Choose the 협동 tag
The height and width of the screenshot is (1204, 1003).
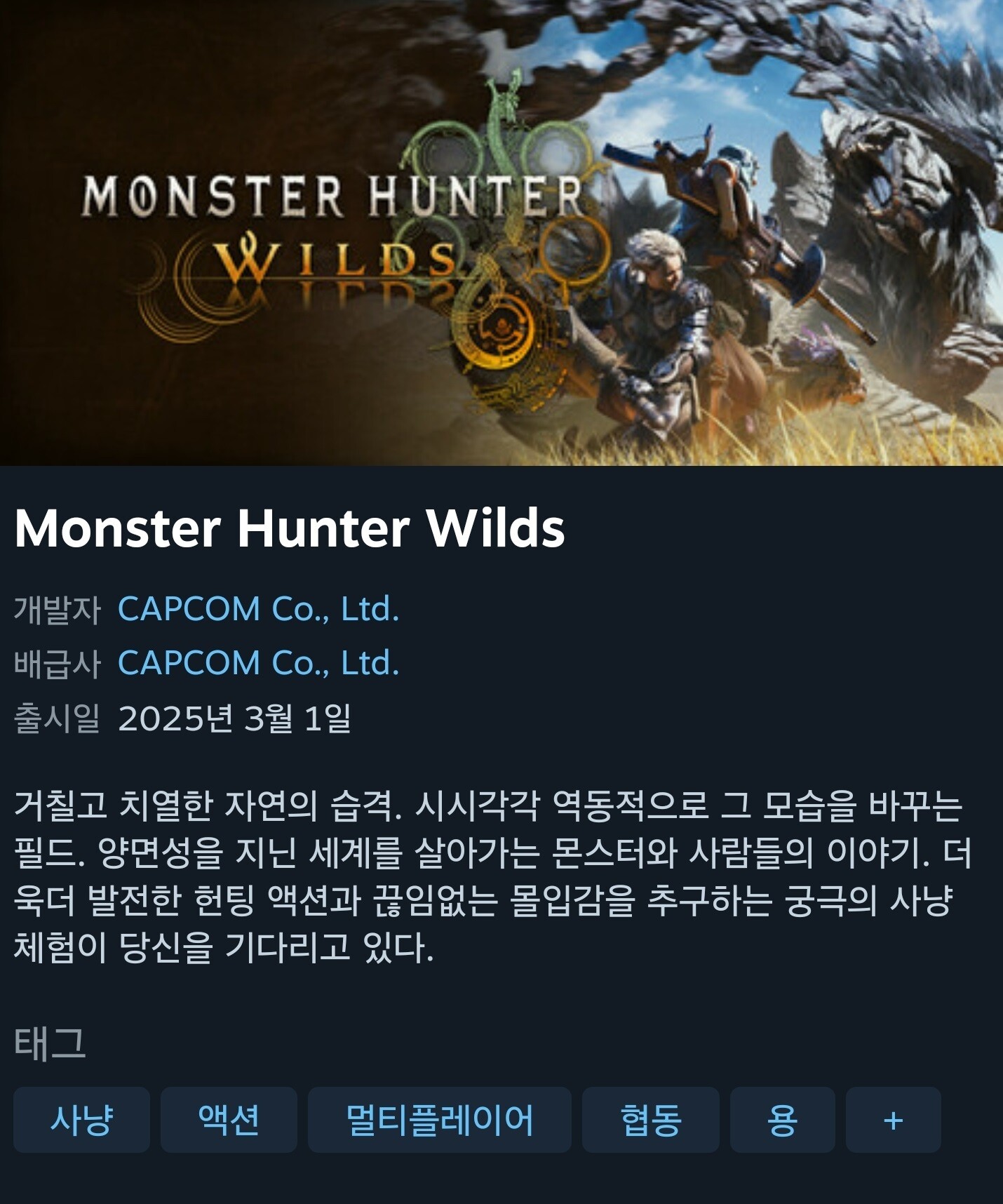651,1120
